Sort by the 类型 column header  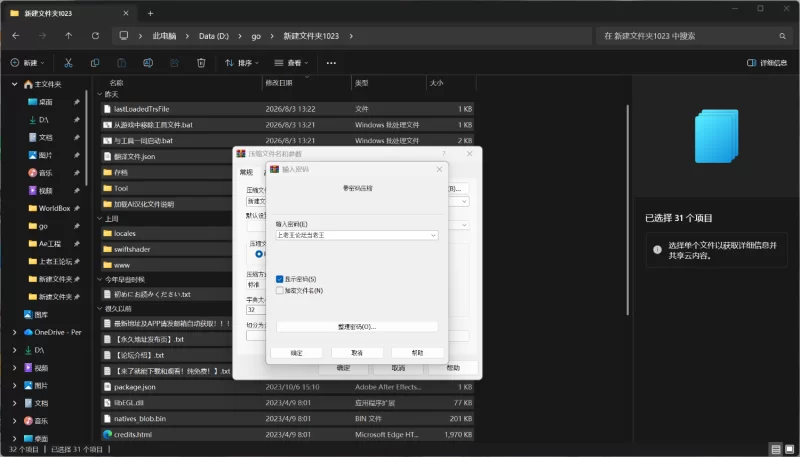tap(389, 83)
